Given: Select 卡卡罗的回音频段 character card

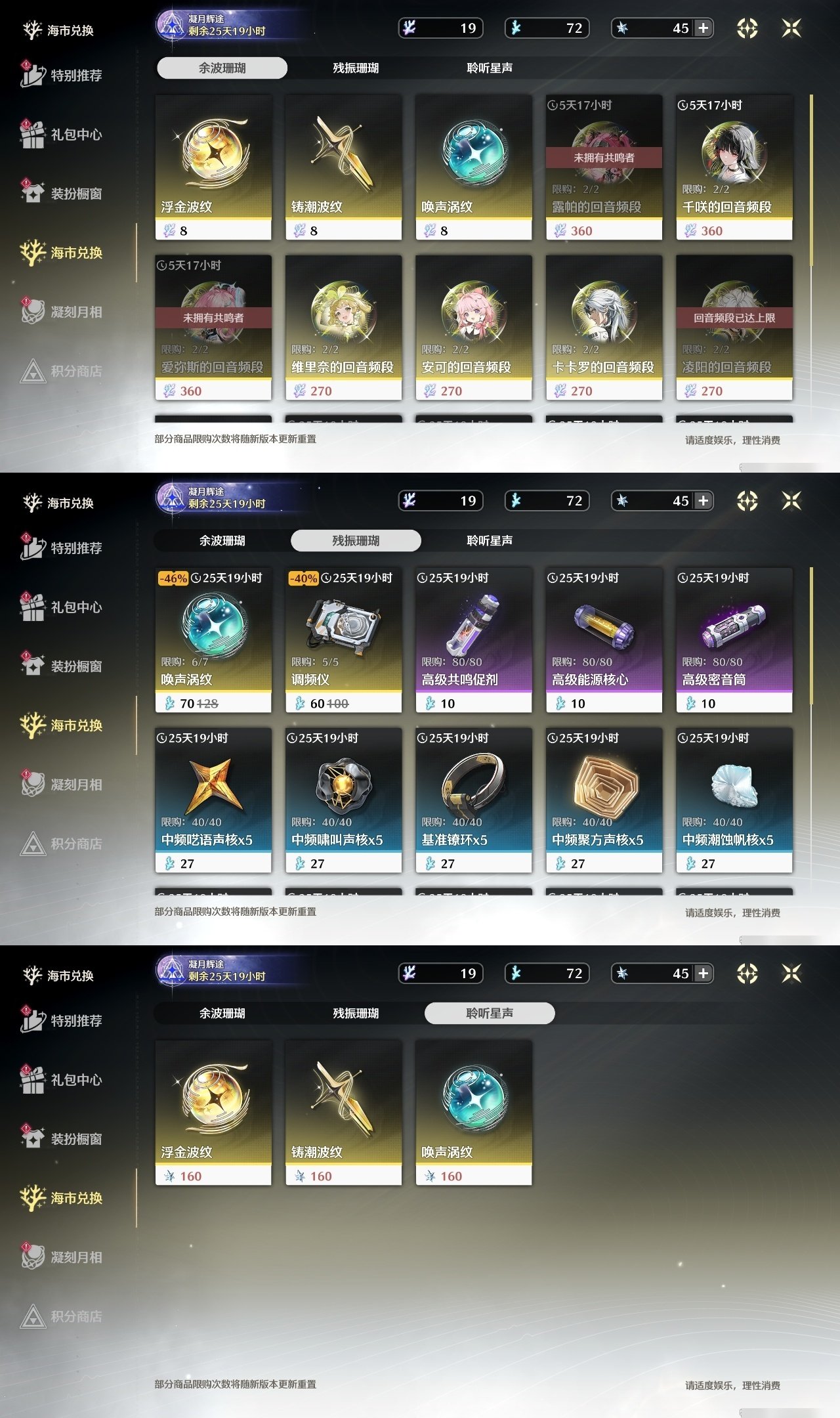Looking at the screenshot, I should point(604,328).
